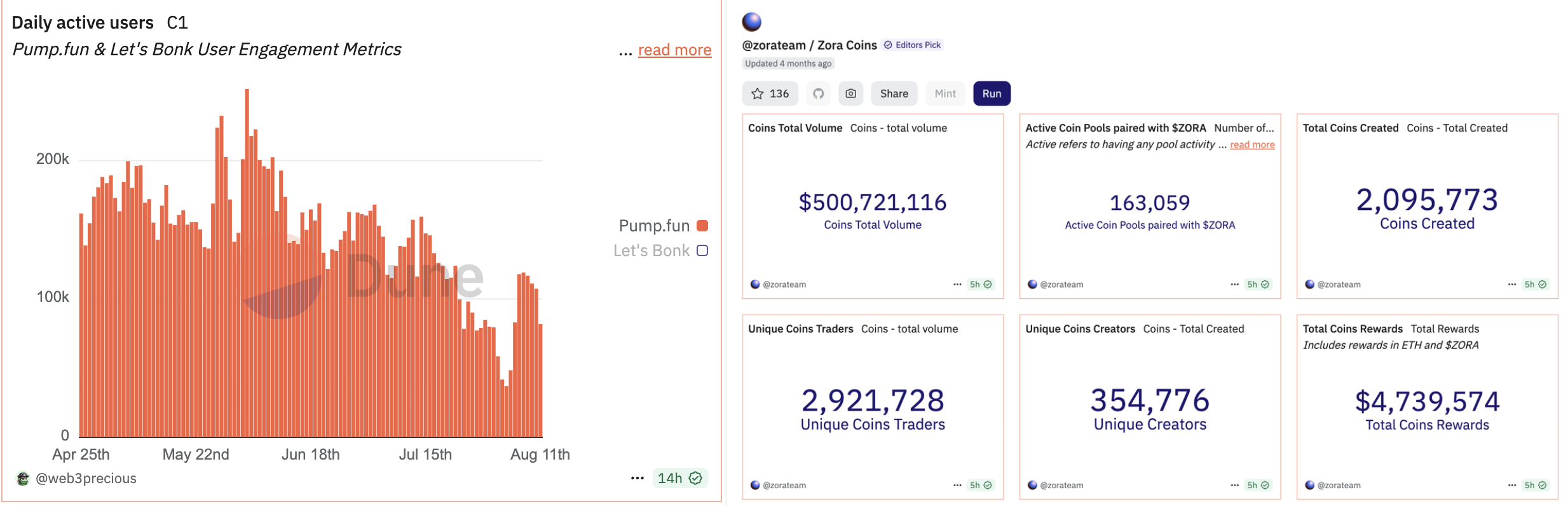Click the Zora Coins dashboard avatar
Screen dimensions: 1568x506
click(752, 22)
